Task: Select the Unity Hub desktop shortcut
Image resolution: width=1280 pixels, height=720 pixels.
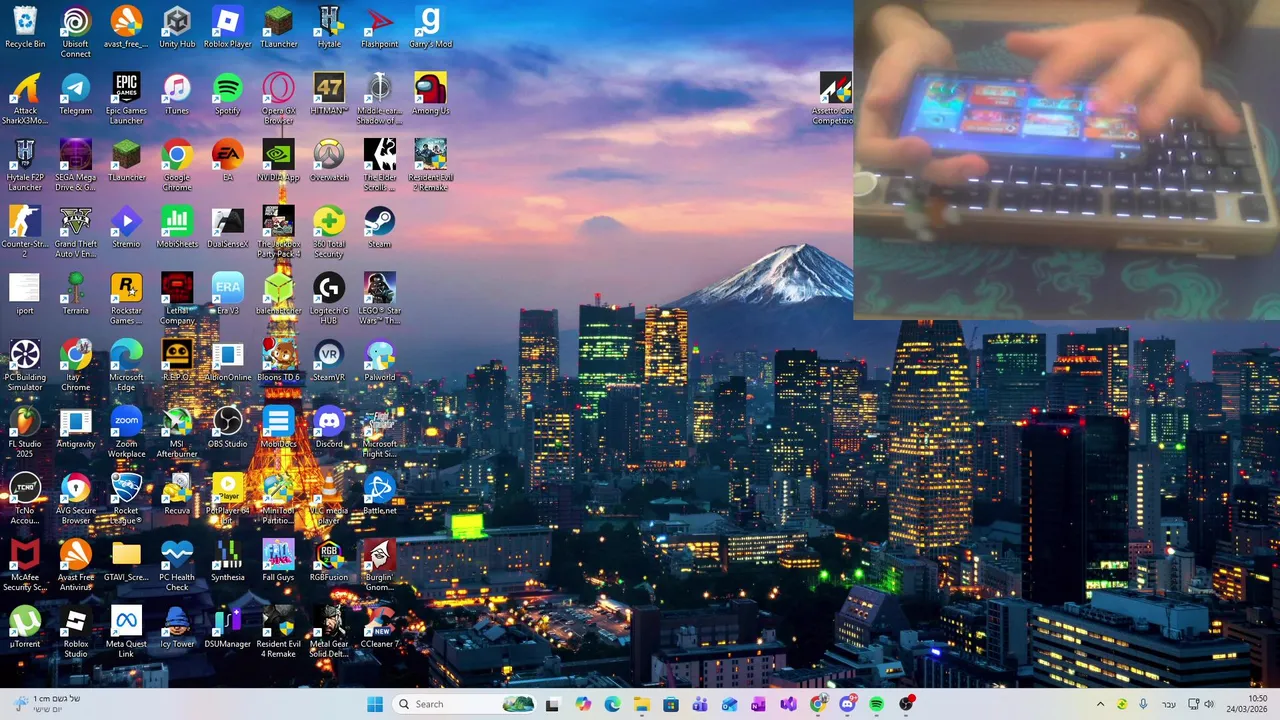Action: tap(177, 27)
